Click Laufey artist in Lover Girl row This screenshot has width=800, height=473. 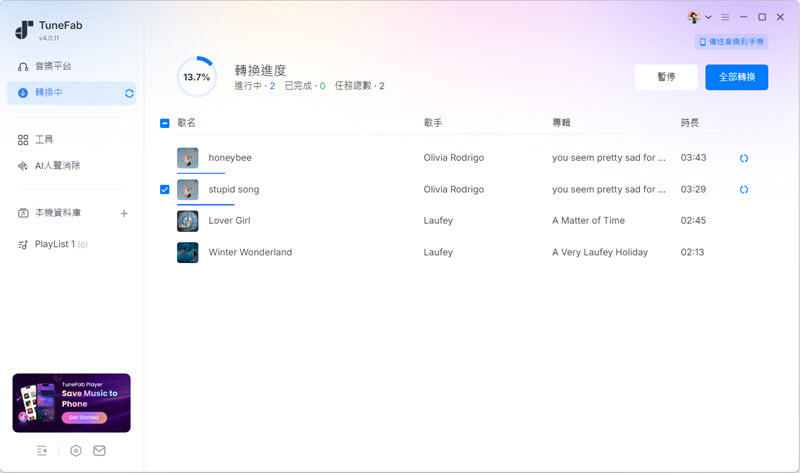pos(438,220)
